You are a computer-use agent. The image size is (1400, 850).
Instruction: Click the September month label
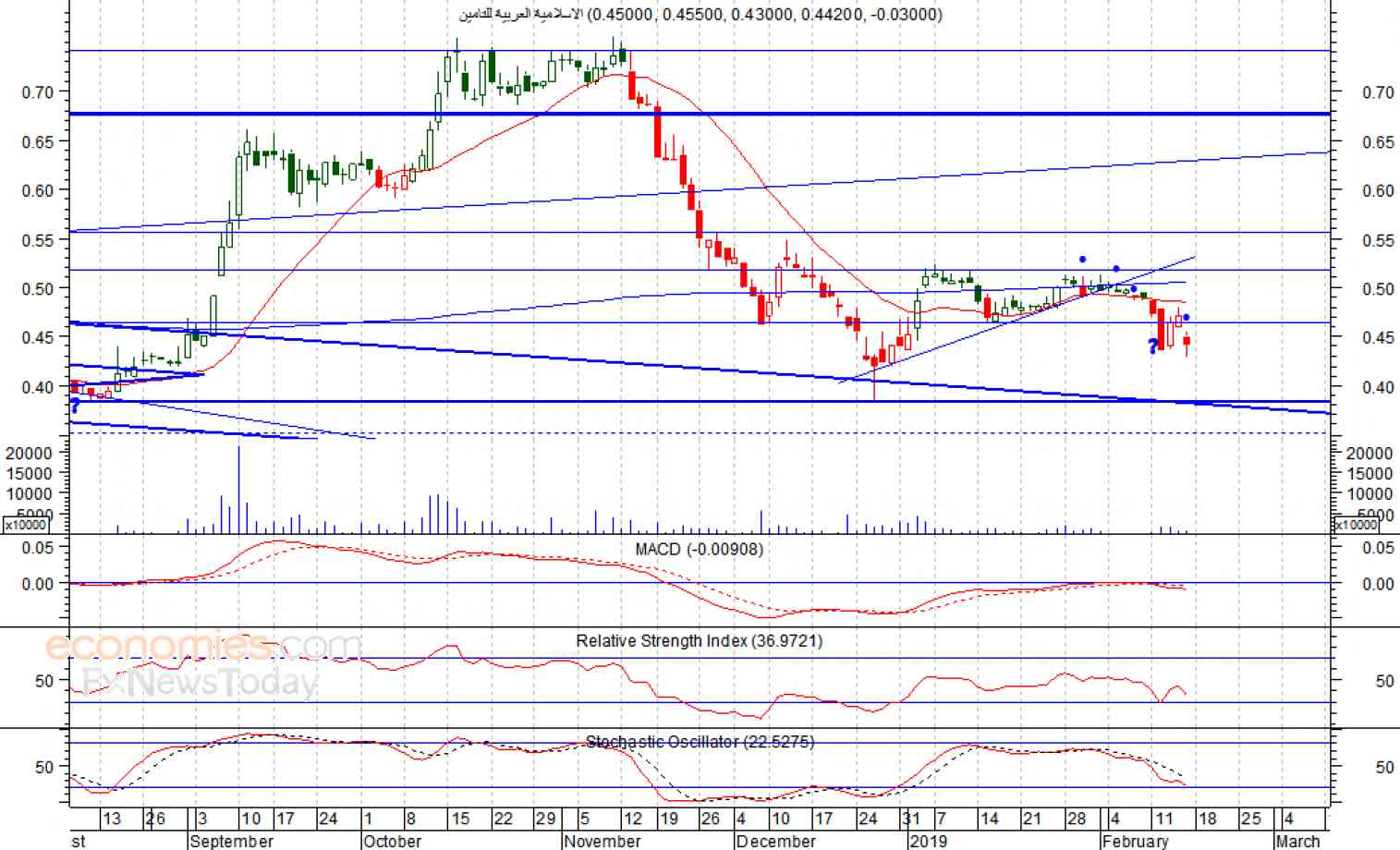[231, 841]
